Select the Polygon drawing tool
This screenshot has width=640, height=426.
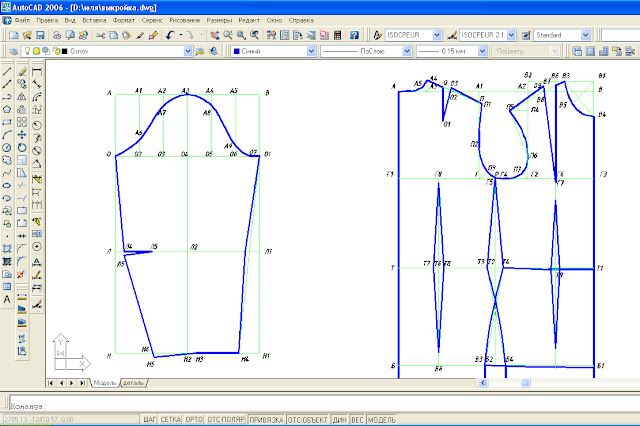tap(7, 109)
